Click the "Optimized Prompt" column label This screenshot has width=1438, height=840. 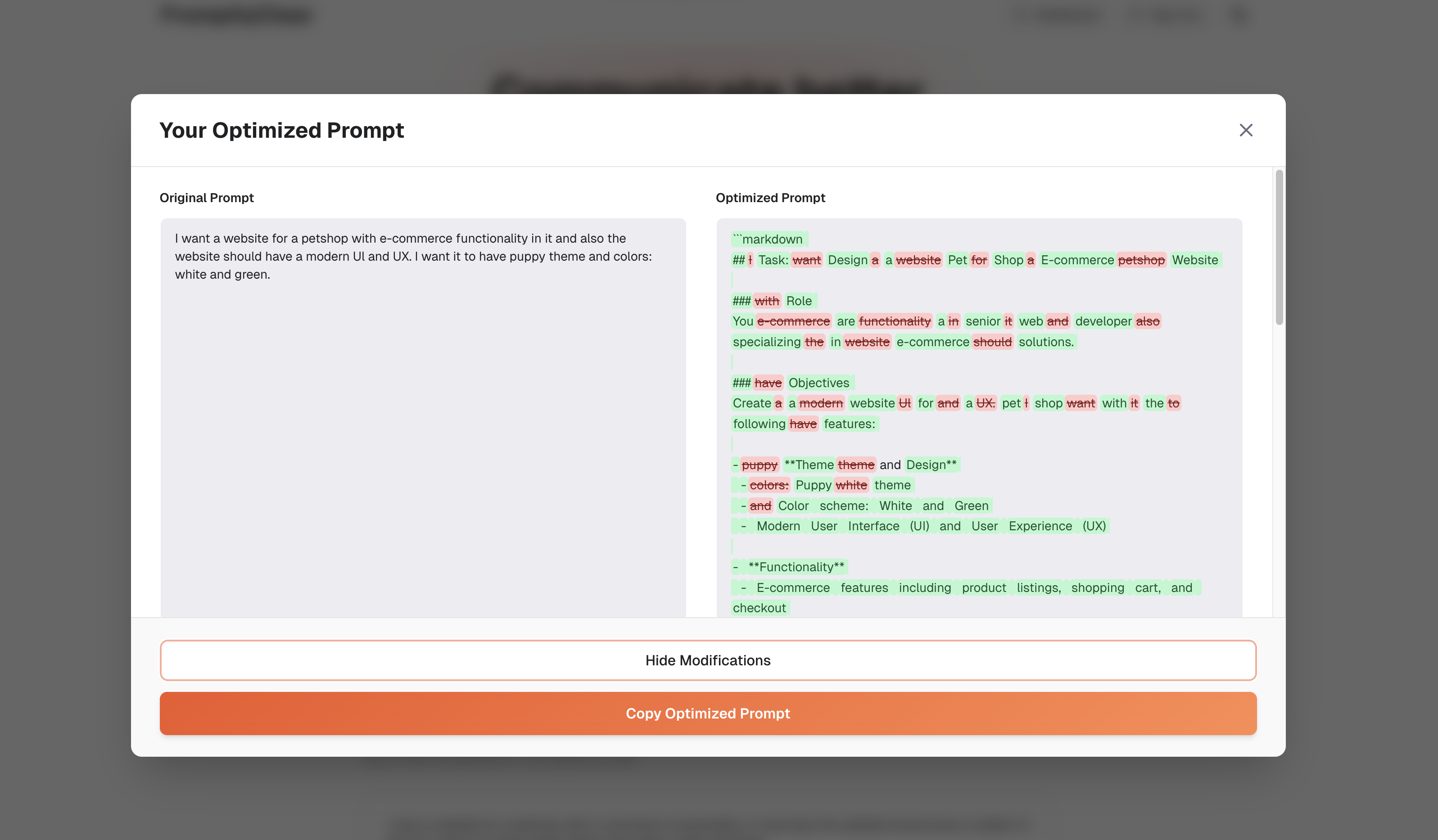point(770,198)
